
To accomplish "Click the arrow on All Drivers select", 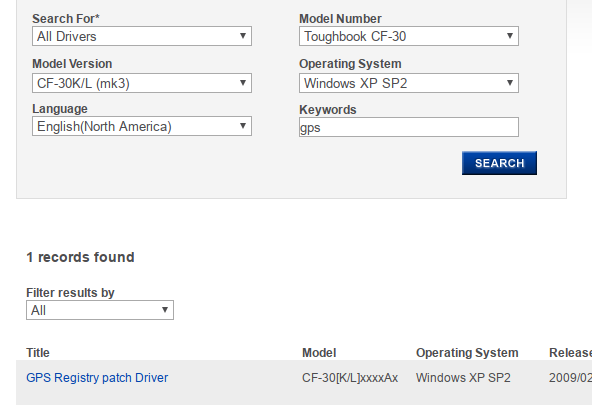I will click(243, 36).
